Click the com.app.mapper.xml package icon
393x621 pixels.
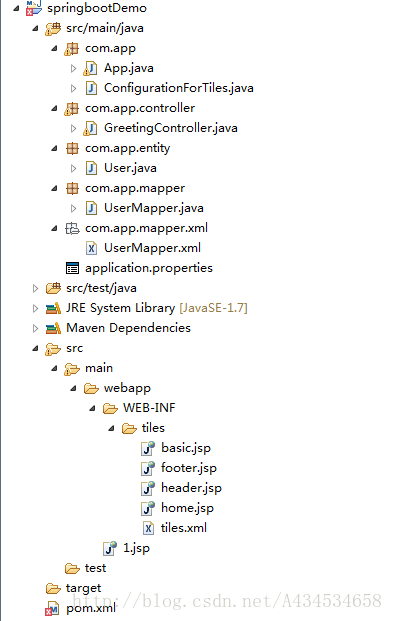[72, 229]
